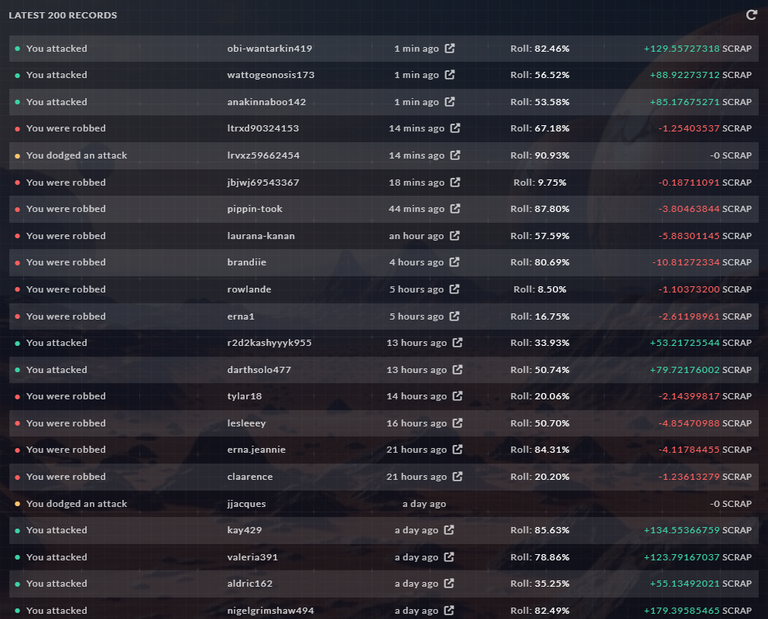Image resolution: width=768 pixels, height=619 pixels.
Task: Open external link for tylar18 robbery
Action: [x=457, y=396]
